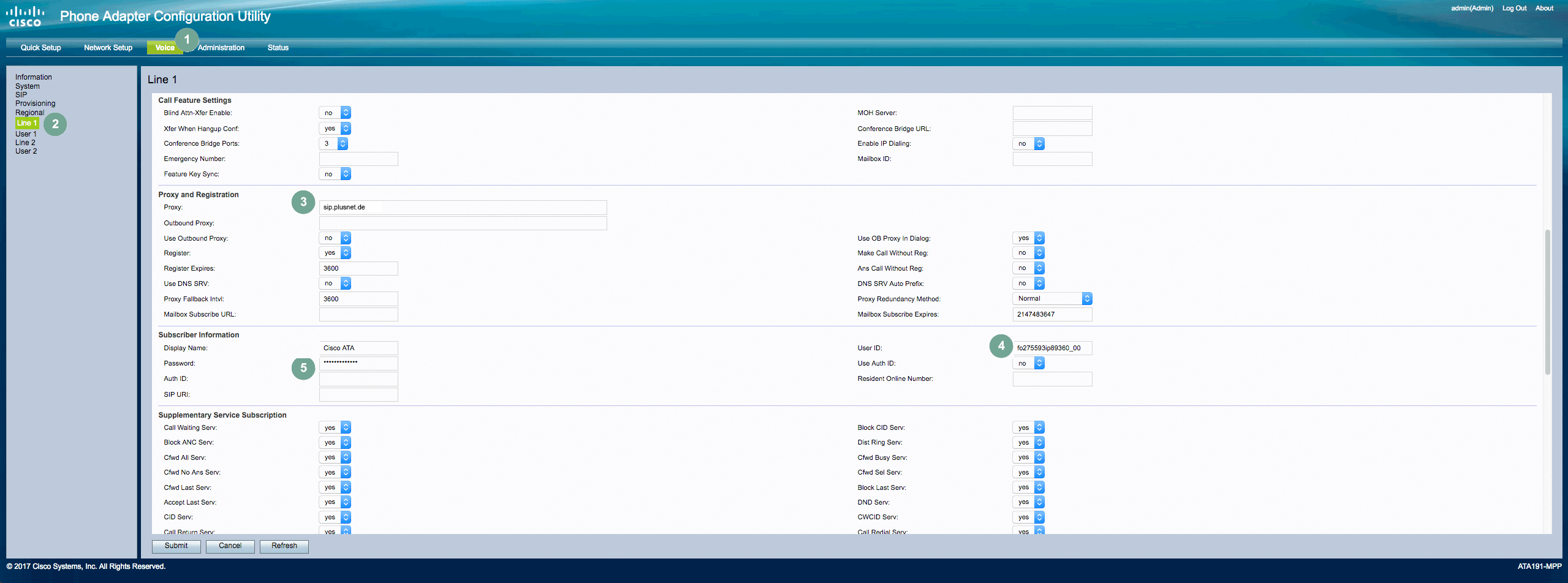Open the Quick Setup tab
The height and width of the screenshot is (583, 1568).
[x=40, y=48]
